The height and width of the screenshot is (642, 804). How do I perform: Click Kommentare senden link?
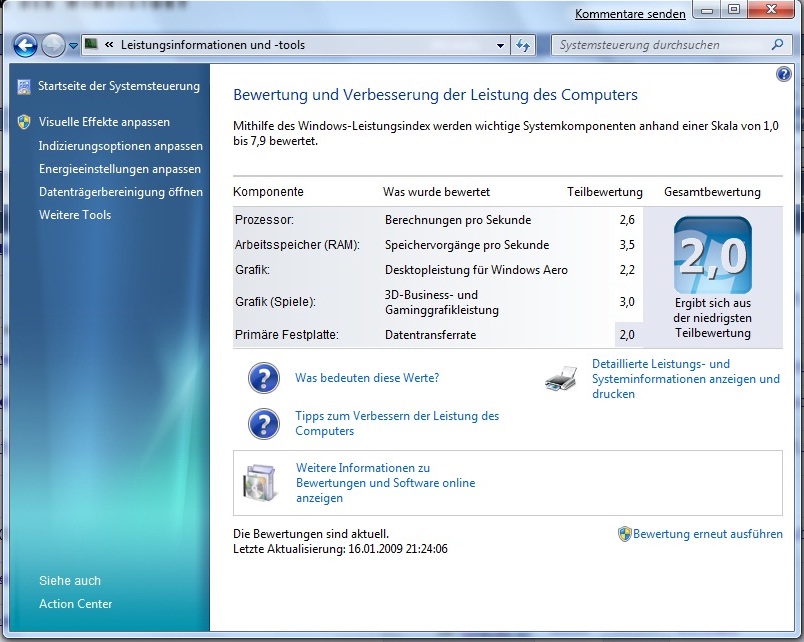[630, 14]
